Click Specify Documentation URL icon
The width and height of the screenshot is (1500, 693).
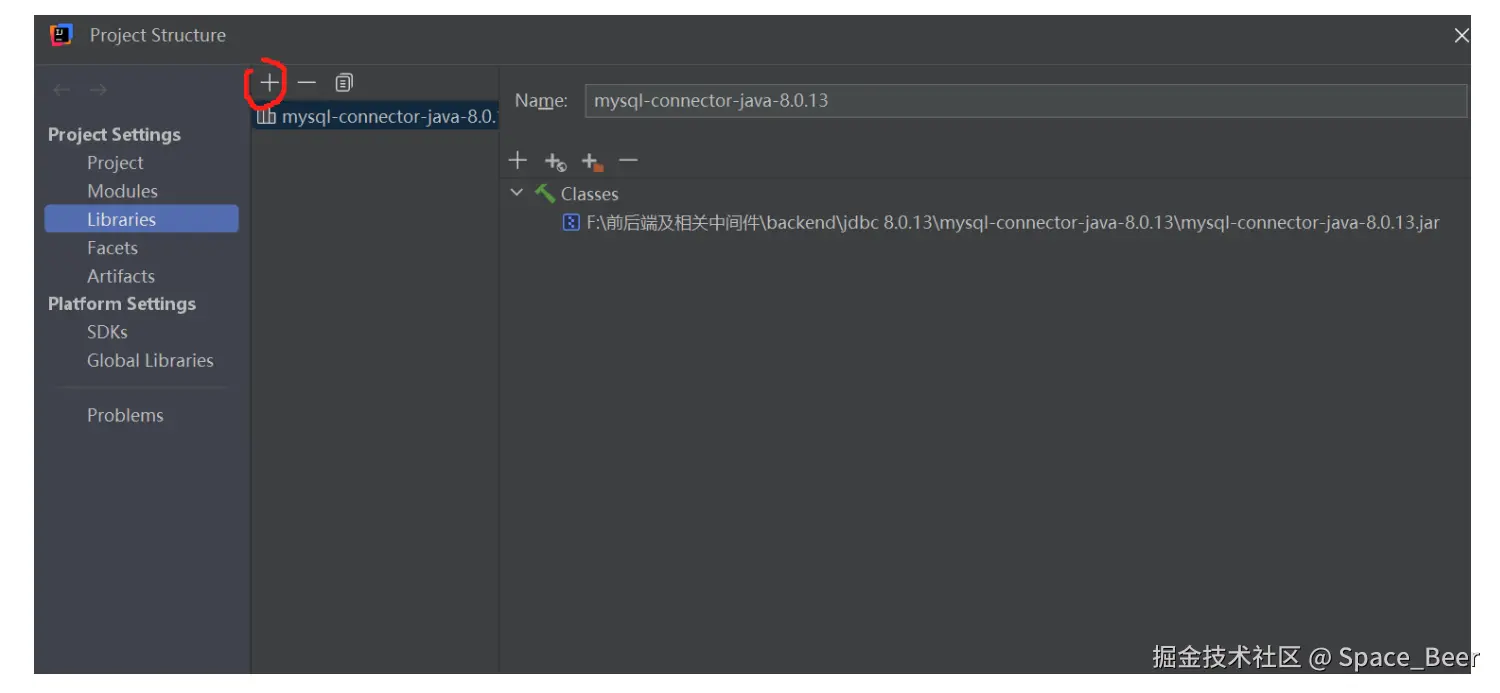[x=555, y=161]
